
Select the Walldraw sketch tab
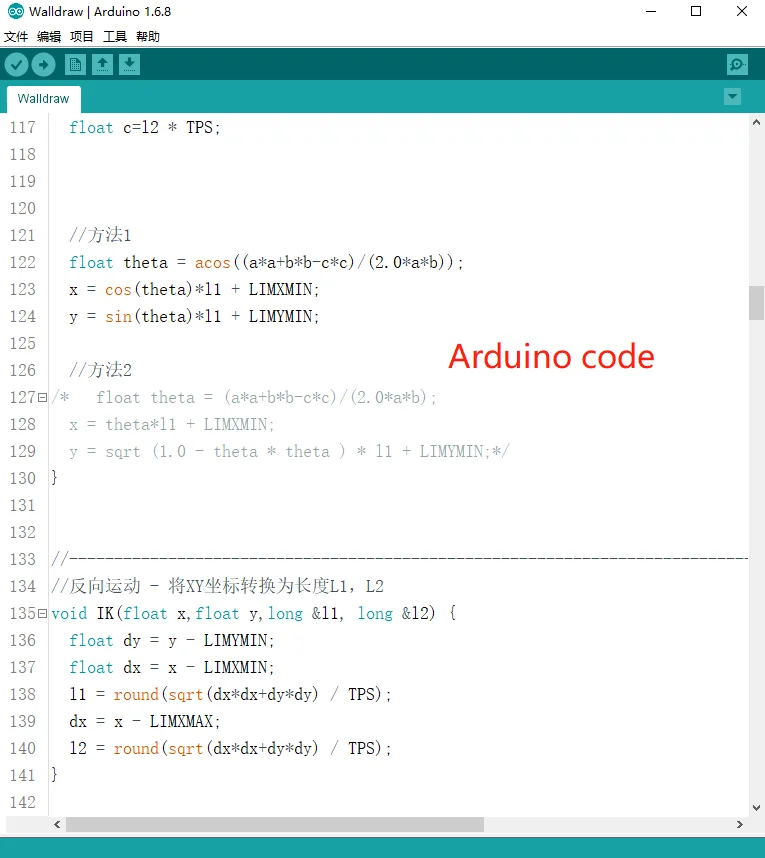point(43,99)
